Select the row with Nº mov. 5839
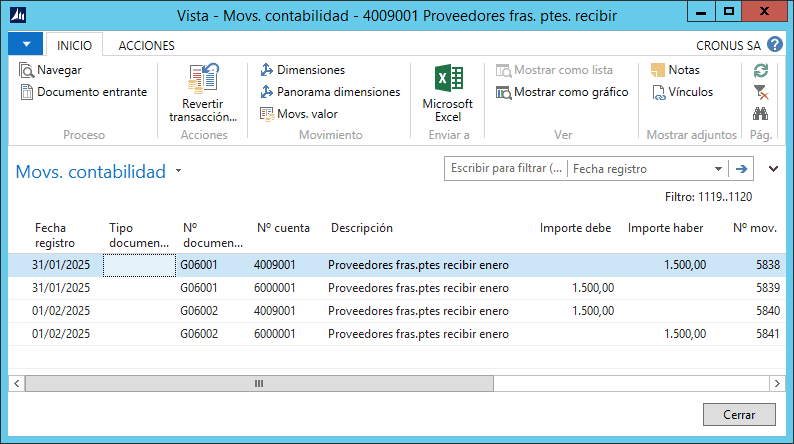The width and height of the screenshot is (794, 444). [397, 288]
